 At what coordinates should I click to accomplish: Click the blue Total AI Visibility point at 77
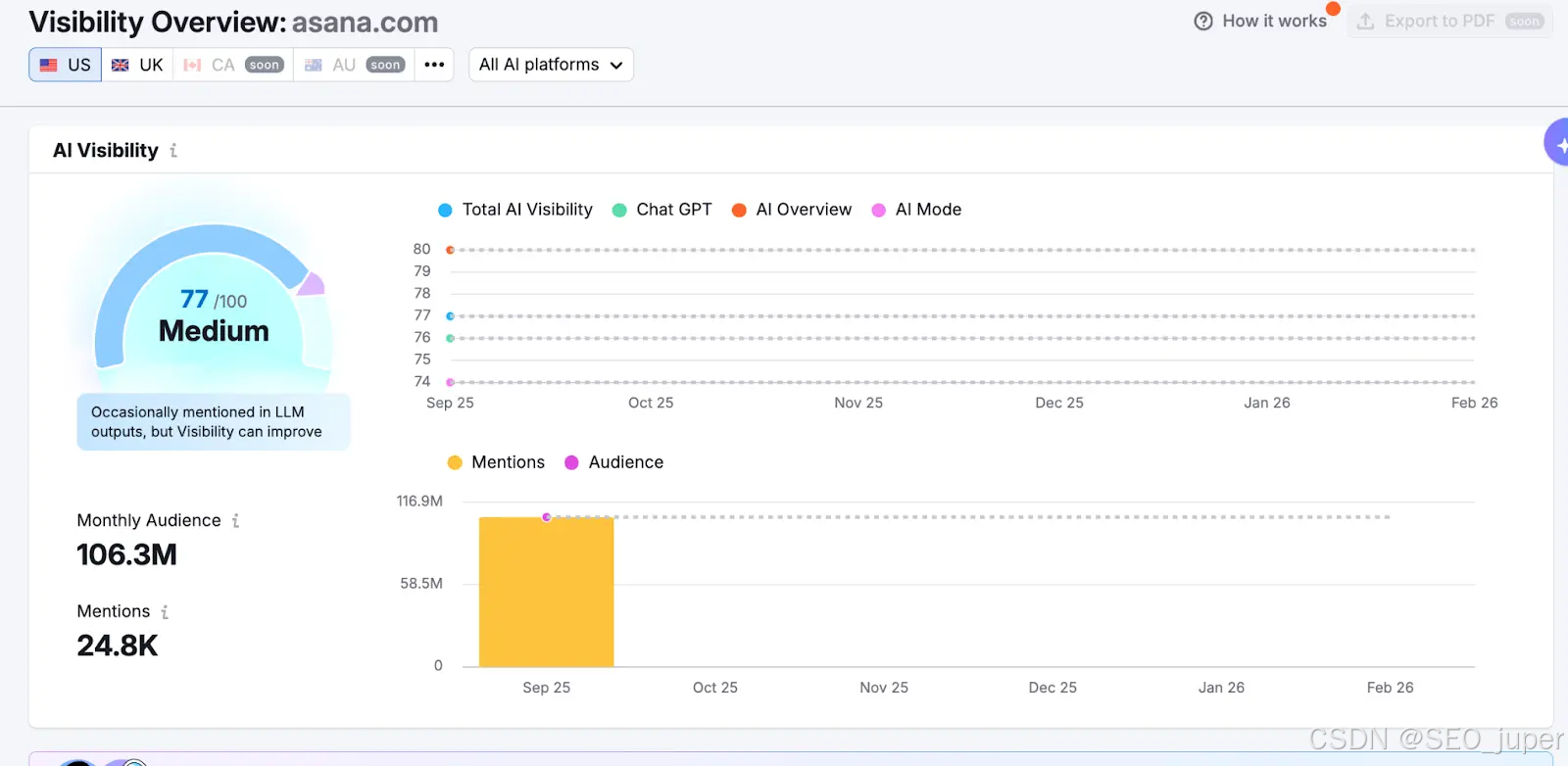tap(450, 316)
